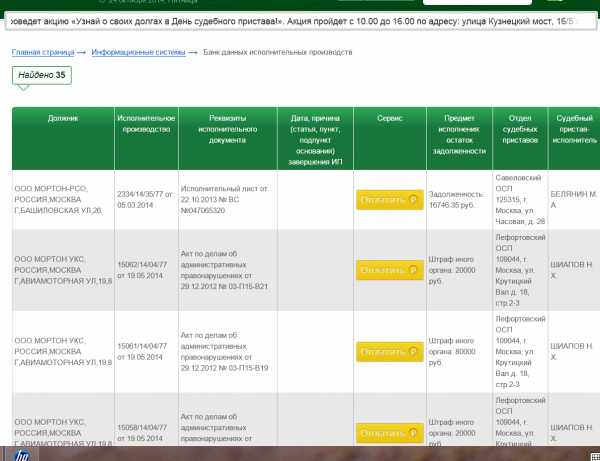Select cell Исполнительный лист от 22.10.2013
Image resolution: width=600 pixels, height=461 pixels.
coord(228,200)
